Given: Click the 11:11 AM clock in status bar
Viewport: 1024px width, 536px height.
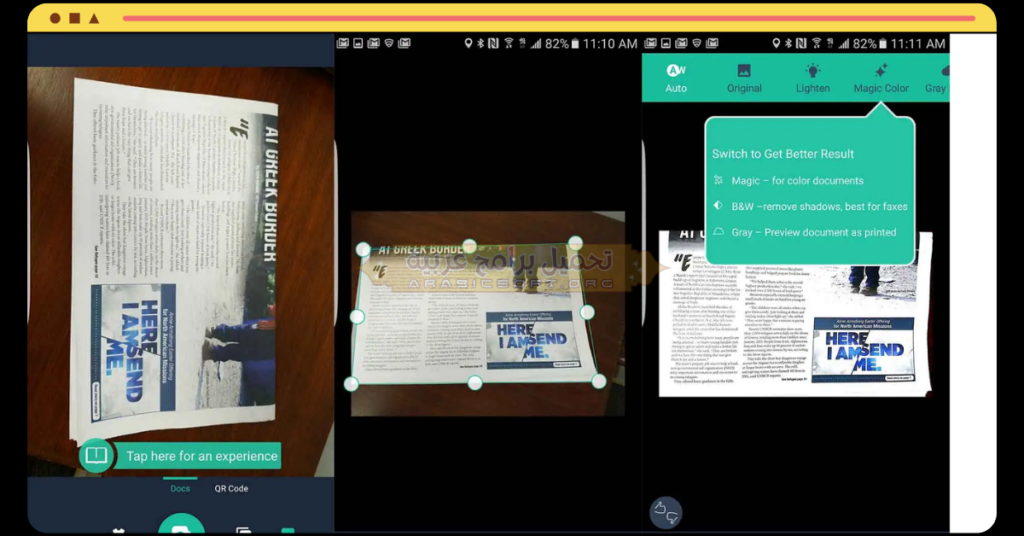Looking at the screenshot, I should (918, 44).
